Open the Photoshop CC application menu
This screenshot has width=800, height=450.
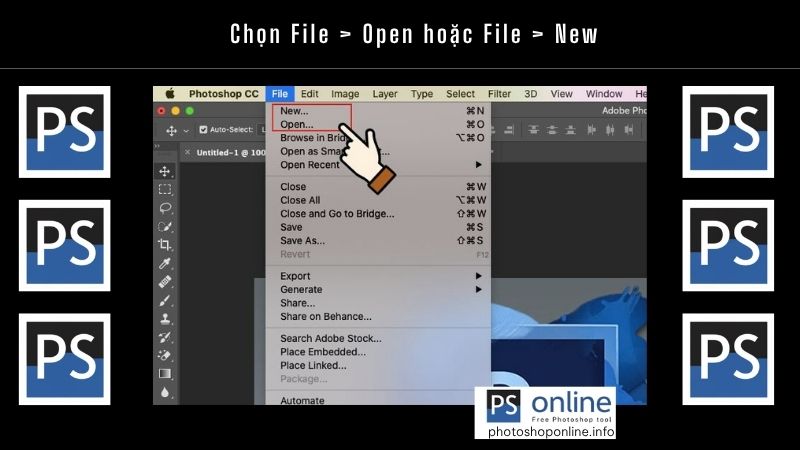[223, 94]
